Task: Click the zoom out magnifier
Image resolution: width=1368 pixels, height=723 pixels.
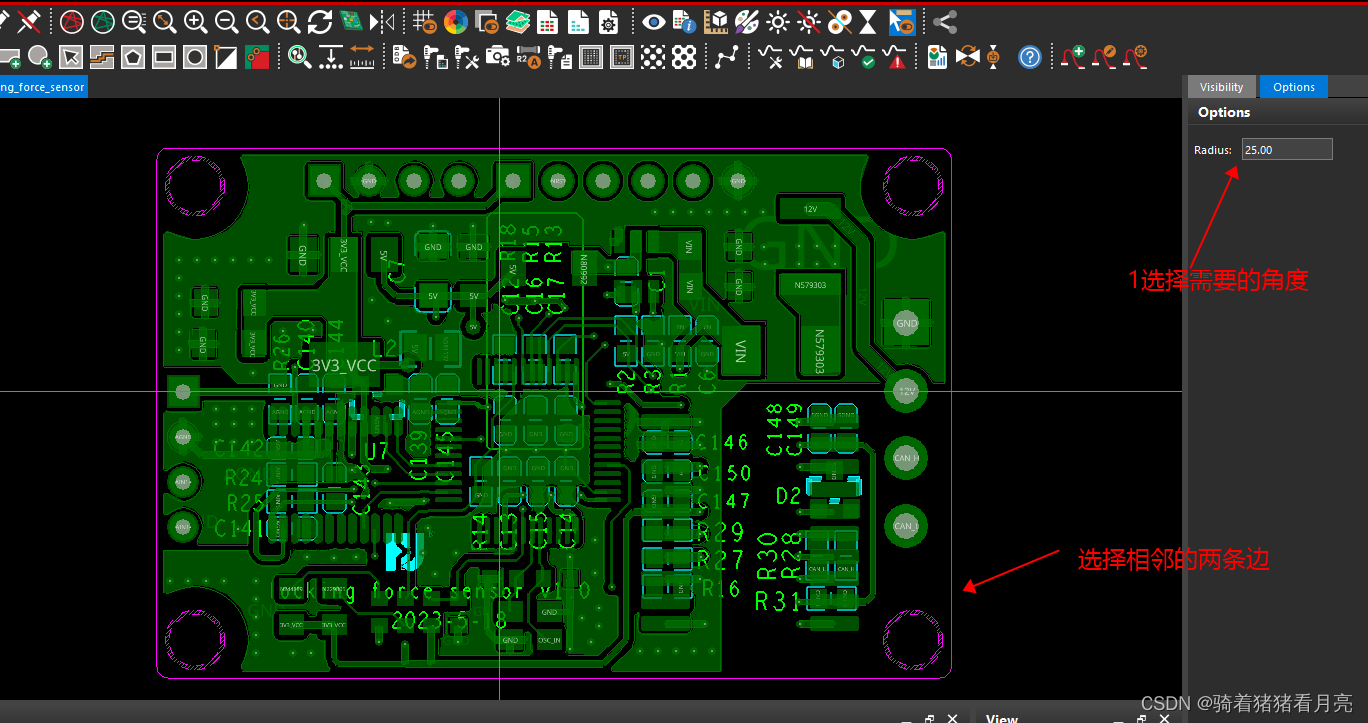Action: tap(227, 20)
